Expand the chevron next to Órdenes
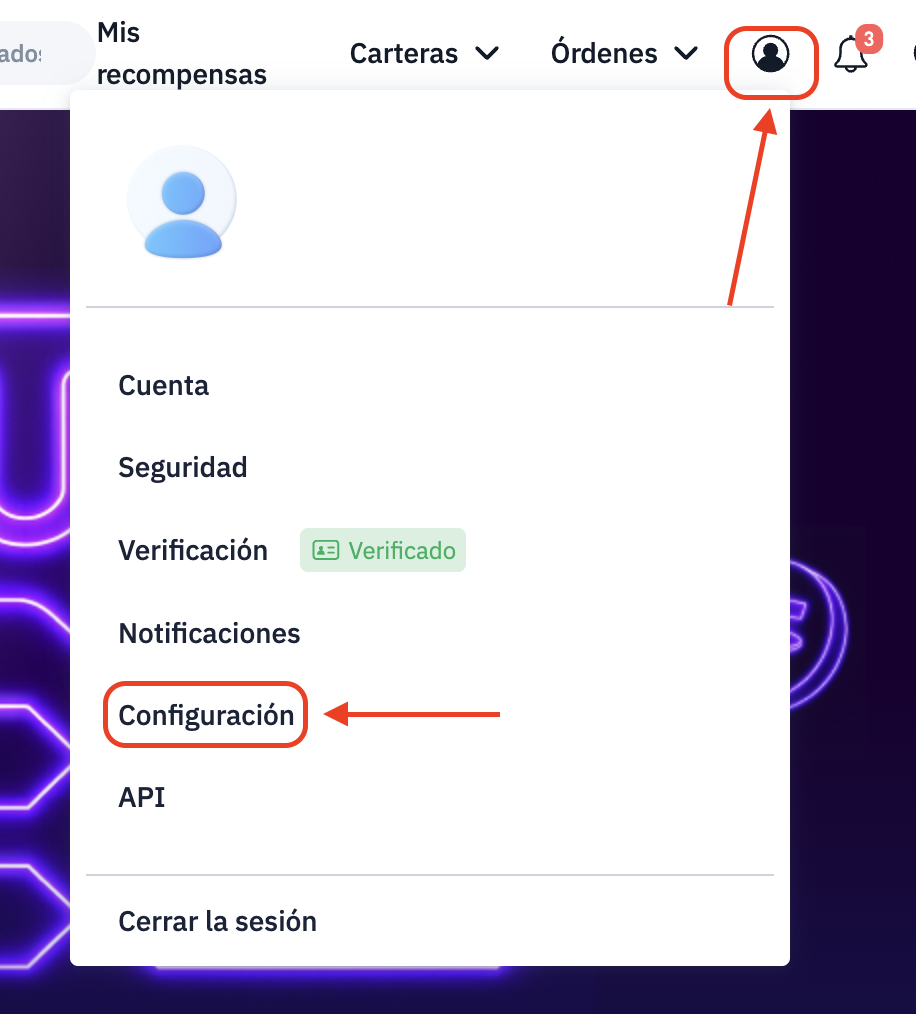 pos(686,53)
